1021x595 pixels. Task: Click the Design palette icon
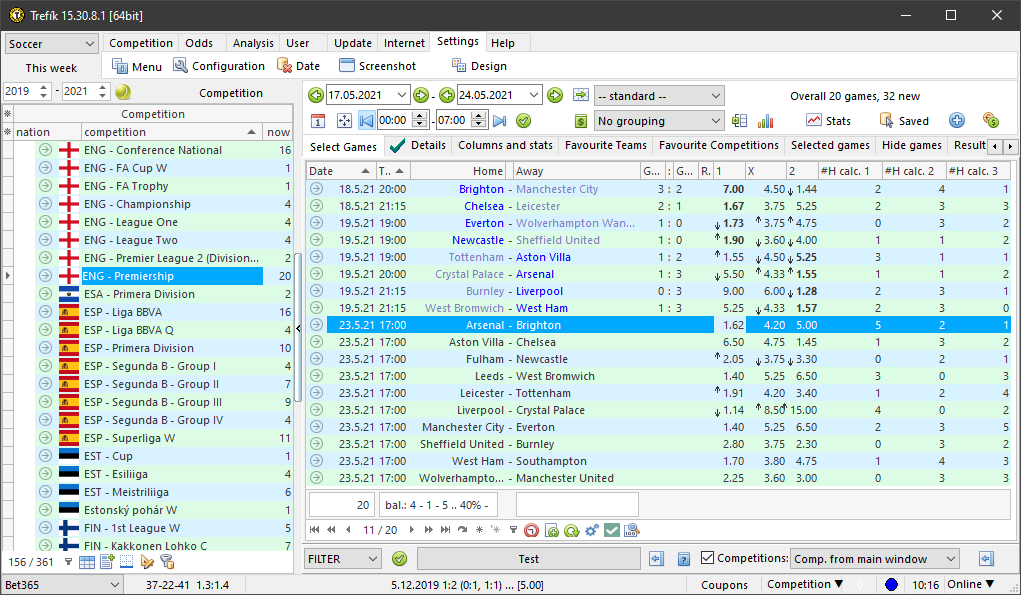pos(459,66)
